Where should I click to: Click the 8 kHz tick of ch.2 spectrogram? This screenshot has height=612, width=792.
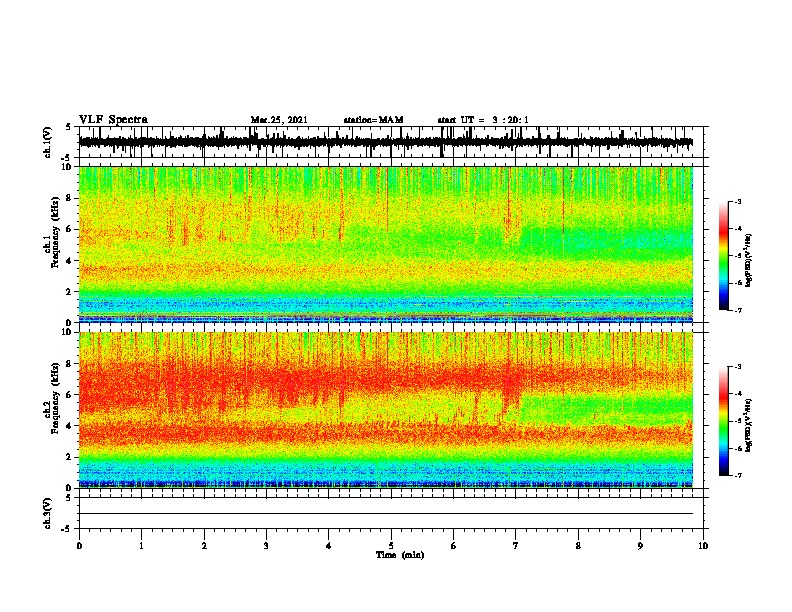(x=71, y=364)
